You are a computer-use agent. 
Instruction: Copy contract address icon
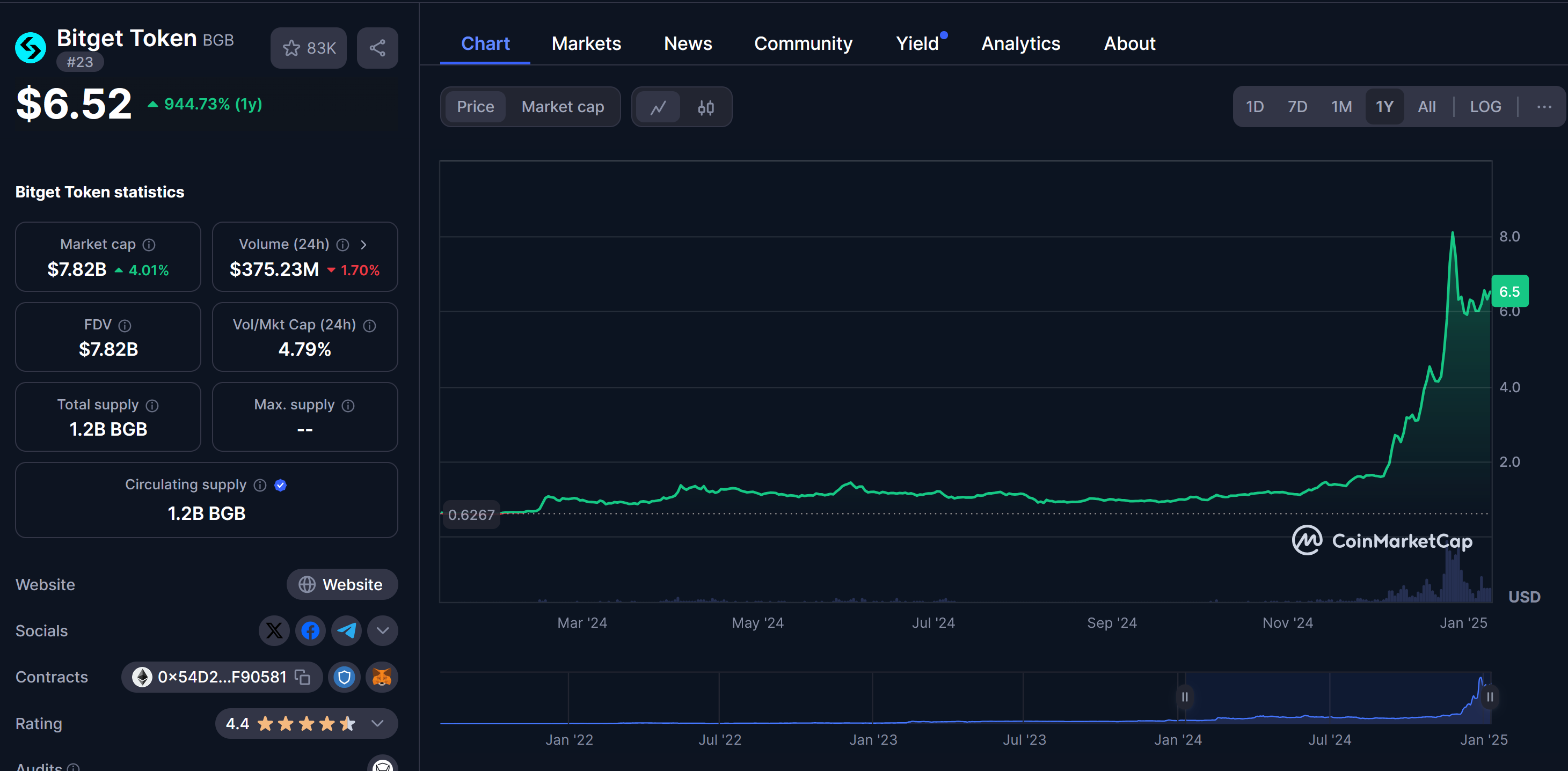[303, 677]
